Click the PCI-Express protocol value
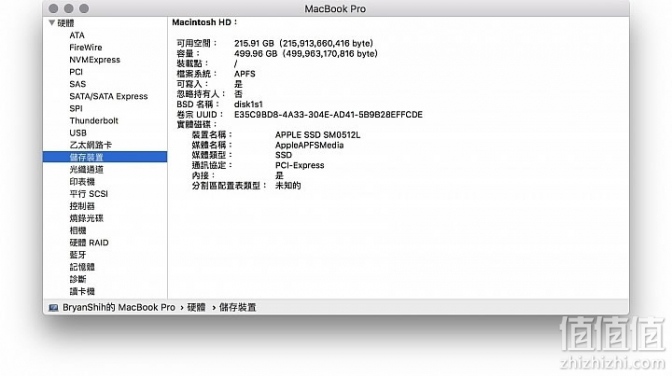Image resolution: width=672 pixels, height=376 pixels. [x=300, y=165]
